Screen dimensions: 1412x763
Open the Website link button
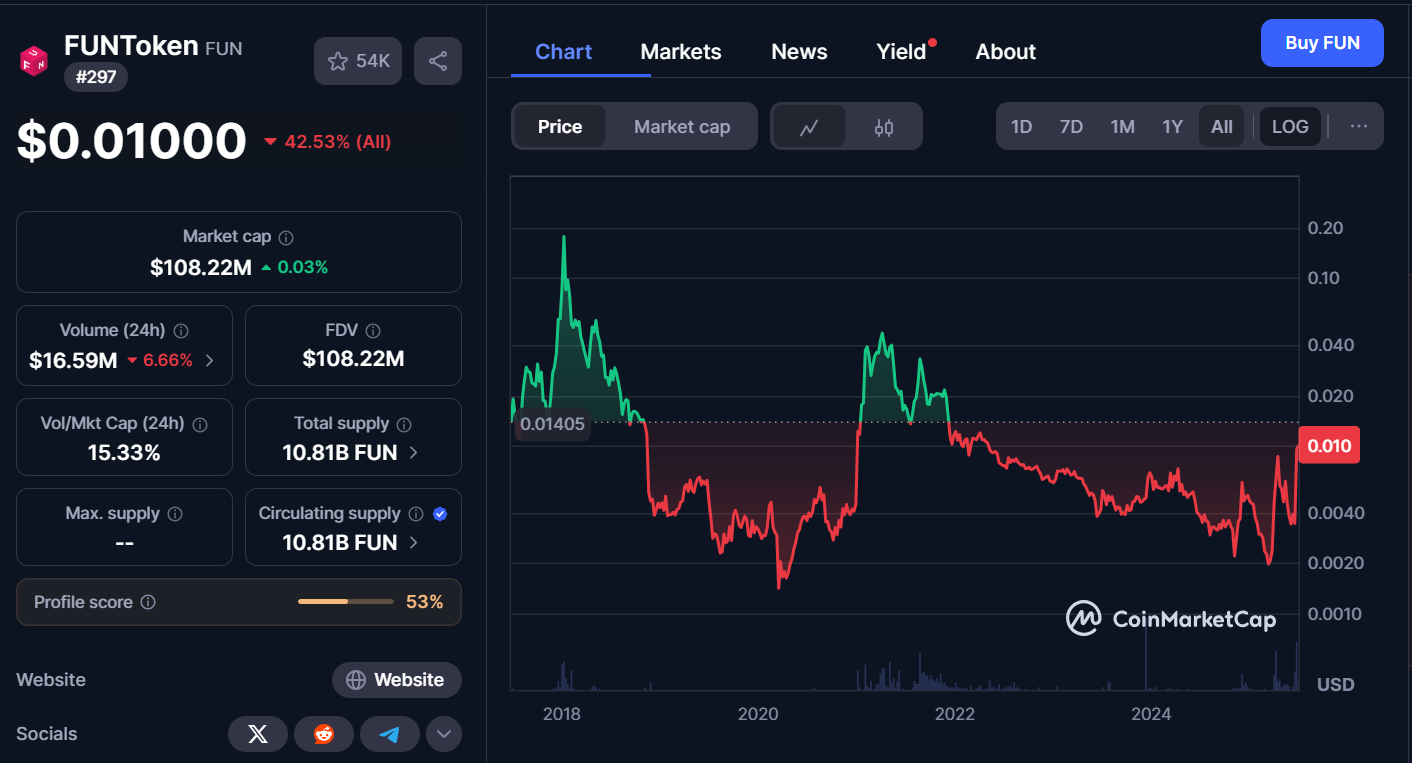pos(397,680)
